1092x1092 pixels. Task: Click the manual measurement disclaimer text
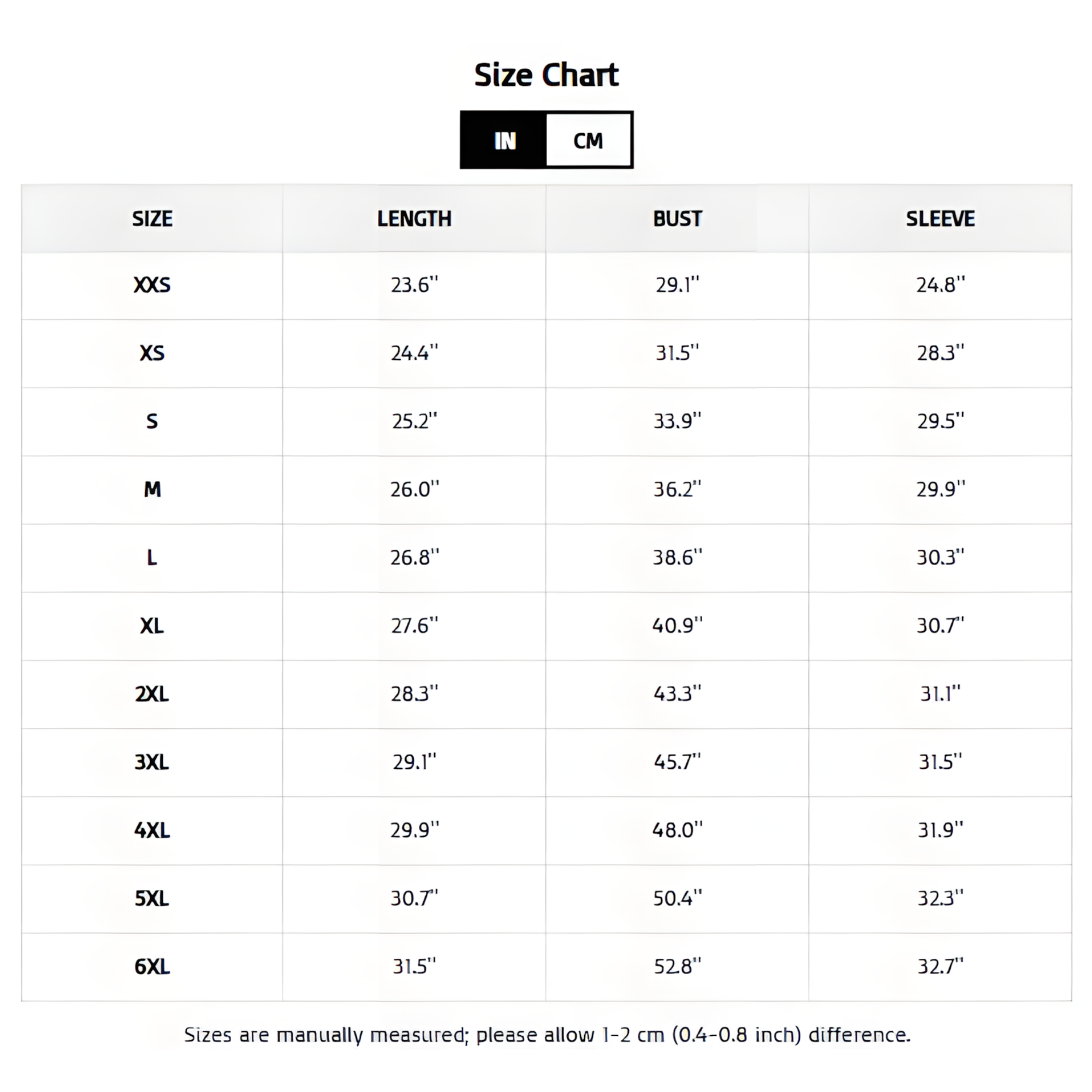547,1035
